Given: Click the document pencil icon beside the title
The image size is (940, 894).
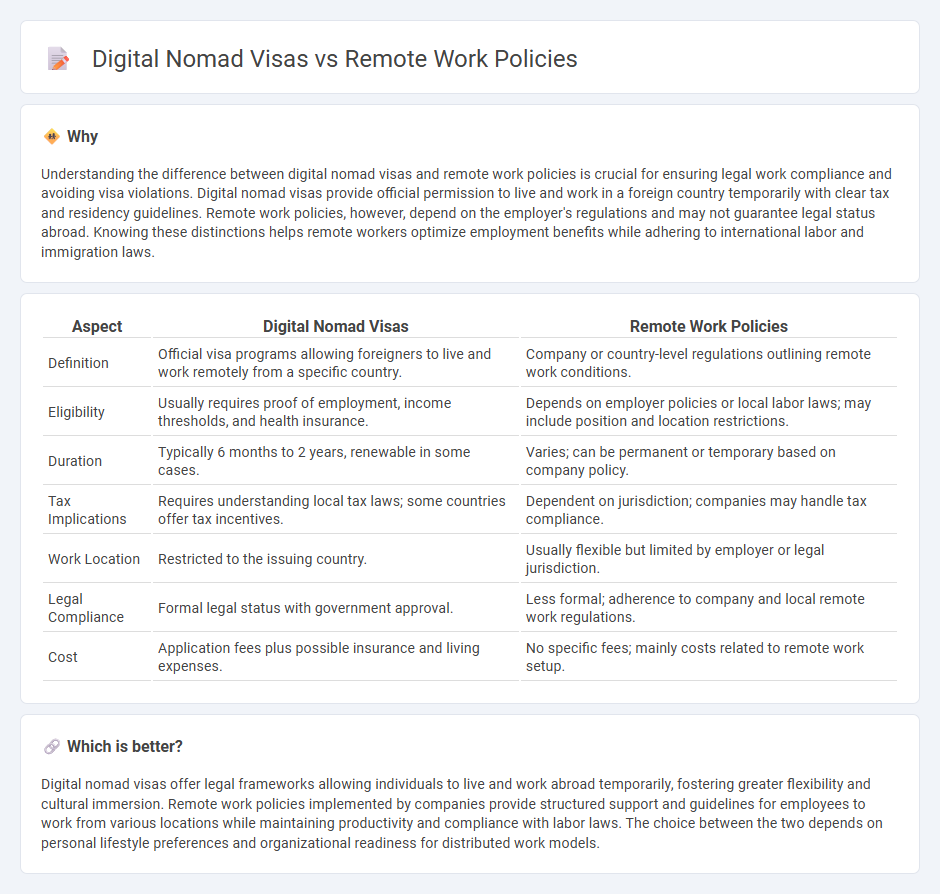Looking at the screenshot, I should 58,59.
